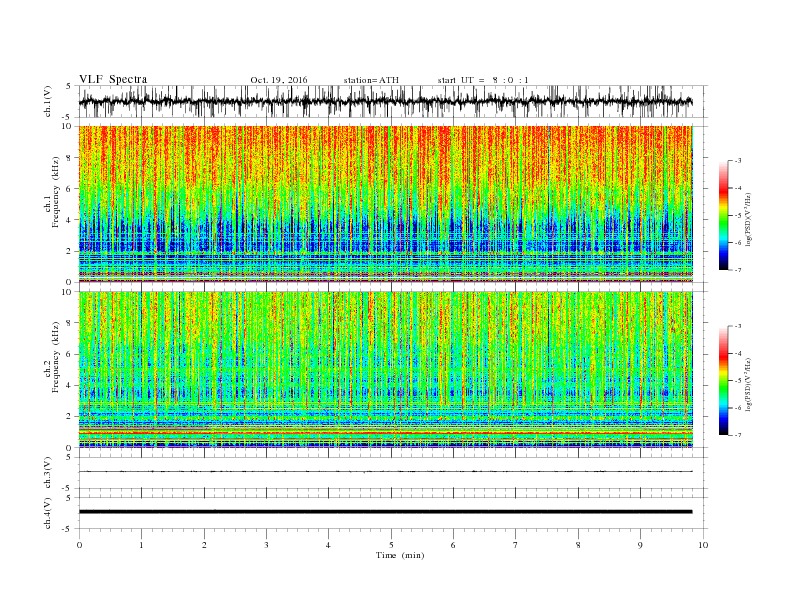Viewport: 792px width, 612px height.
Task: Click the ch.2 spectrogram color scale bar
Action: click(723, 380)
